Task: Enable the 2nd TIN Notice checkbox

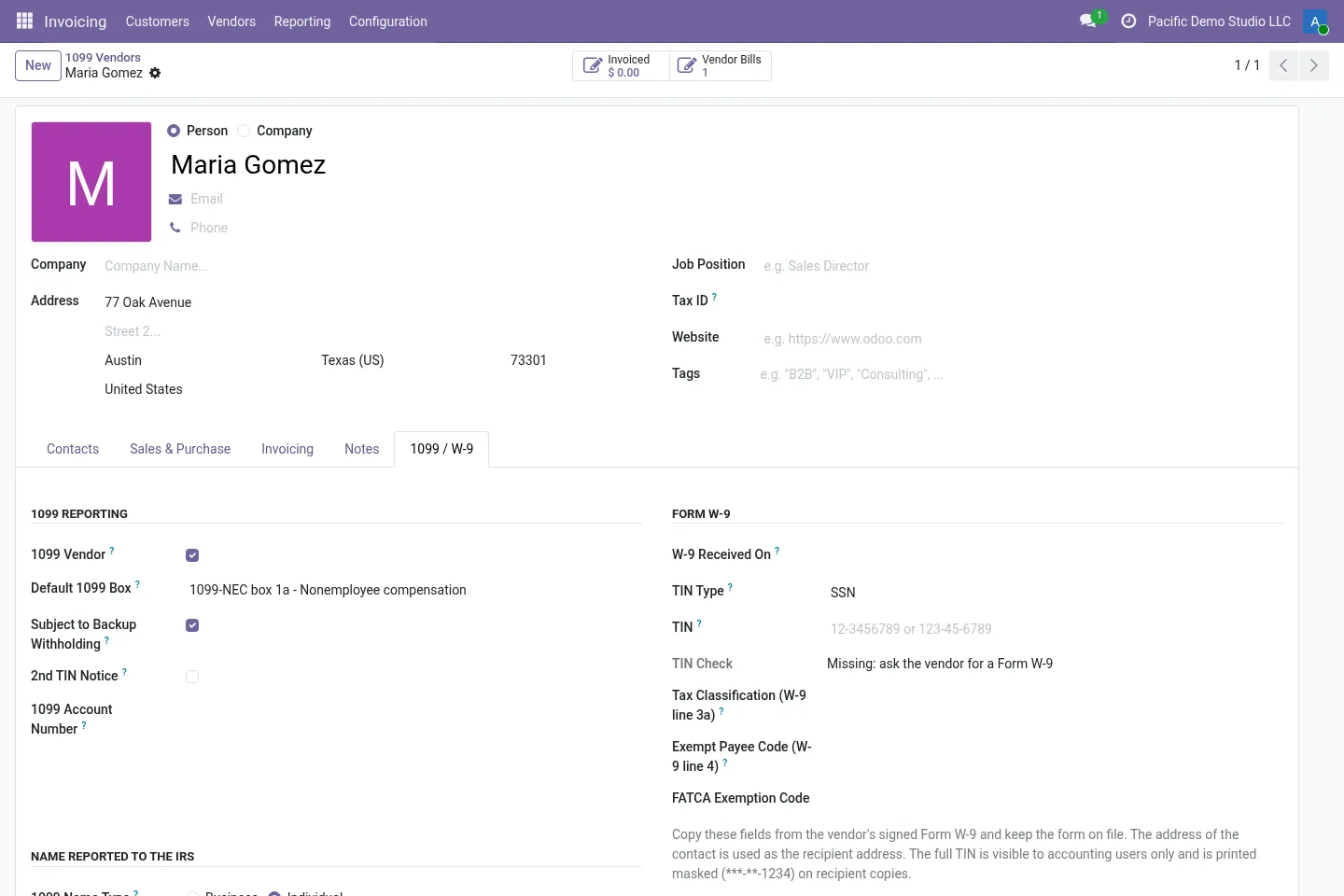Action: [x=192, y=677]
